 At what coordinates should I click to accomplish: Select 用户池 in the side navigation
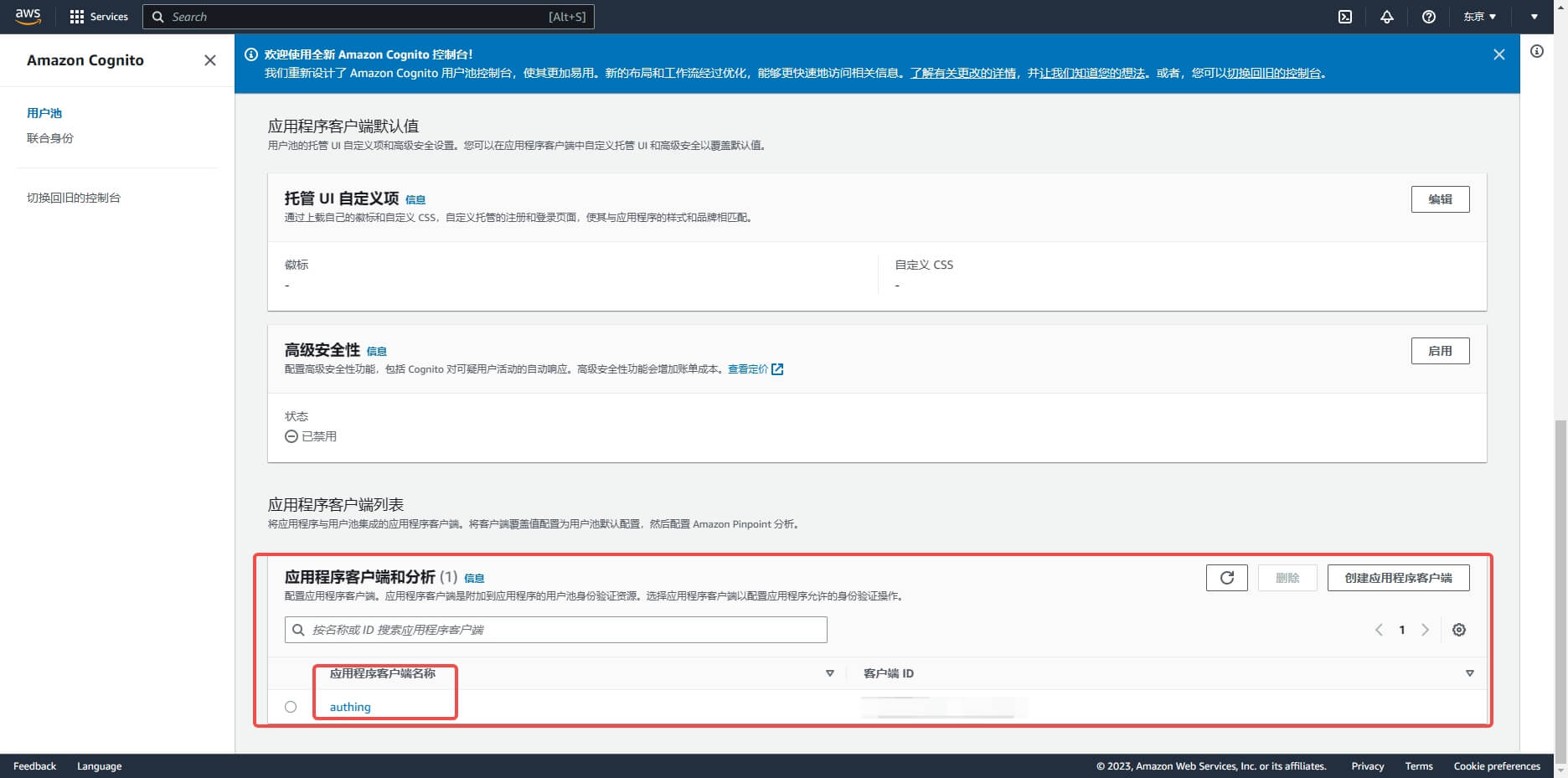click(44, 113)
